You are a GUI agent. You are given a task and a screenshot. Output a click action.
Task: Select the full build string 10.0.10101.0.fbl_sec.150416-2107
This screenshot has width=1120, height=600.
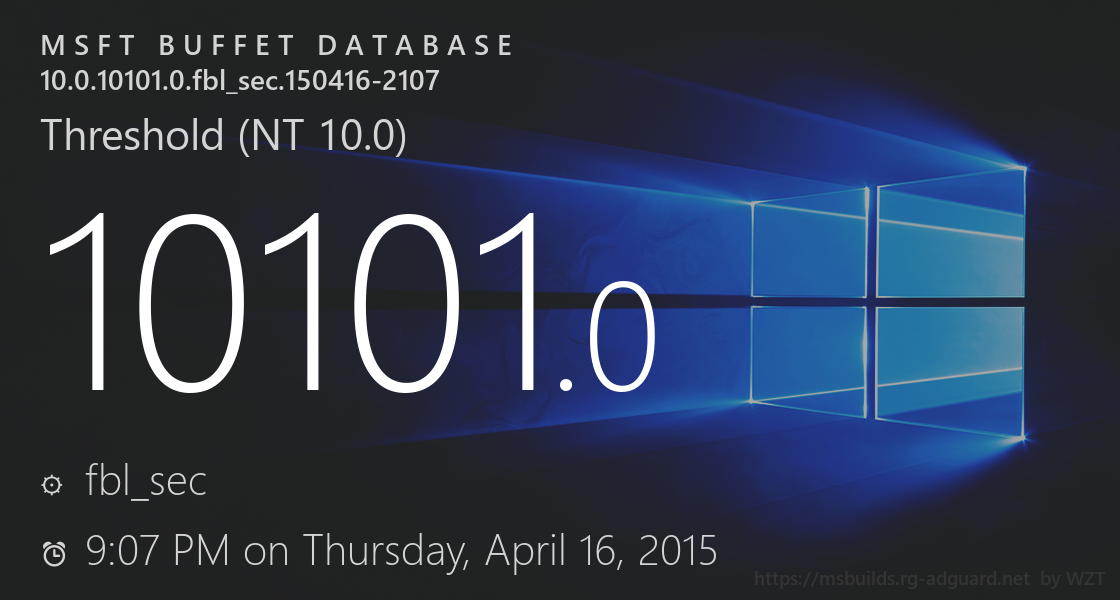[240, 81]
